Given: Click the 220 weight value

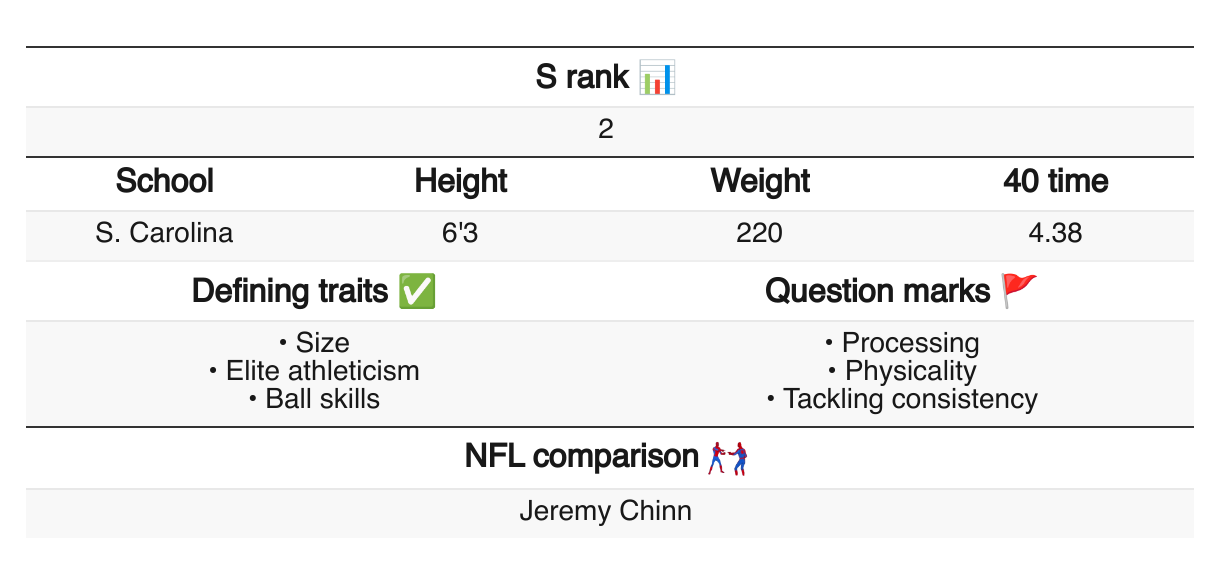Looking at the screenshot, I should [x=760, y=234].
